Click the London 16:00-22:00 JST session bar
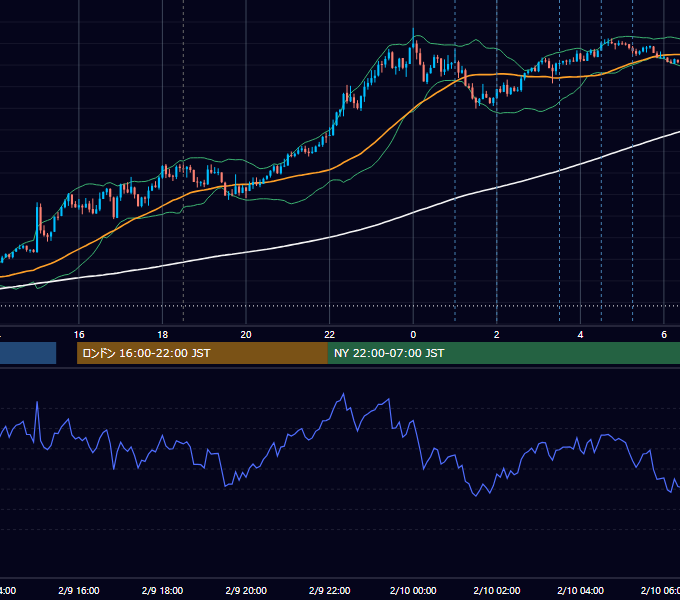This screenshot has width=680, height=600. point(202,353)
